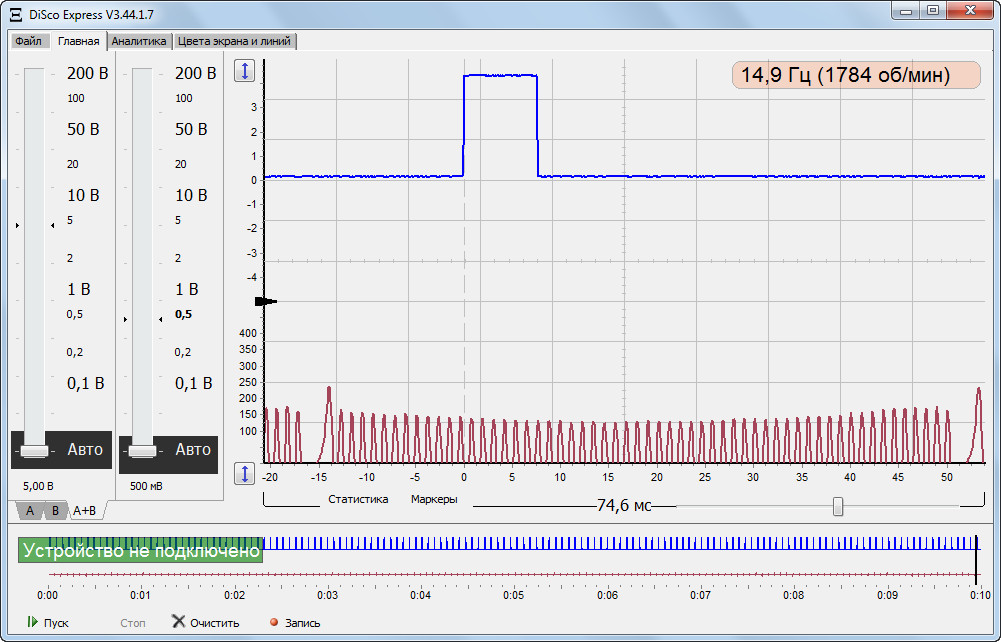Image resolution: width=1001 pixels, height=642 pixels.
Task: Set the left channel scale to 1 В
Action: tap(79, 289)
